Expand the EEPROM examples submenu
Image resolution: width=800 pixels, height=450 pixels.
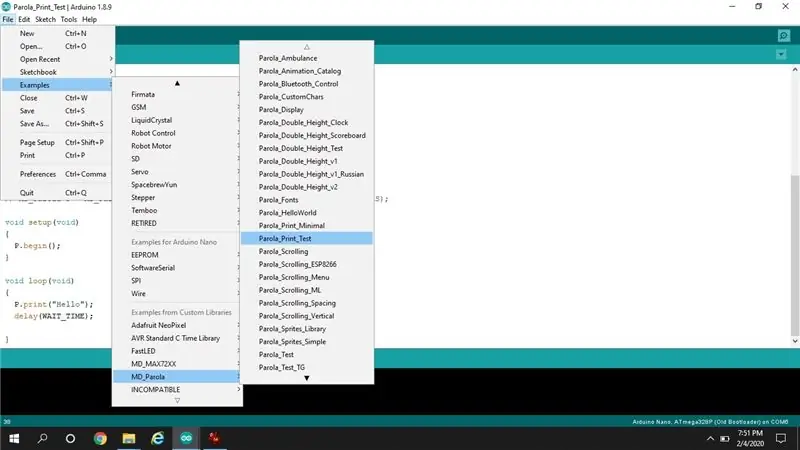coord(177,255)
